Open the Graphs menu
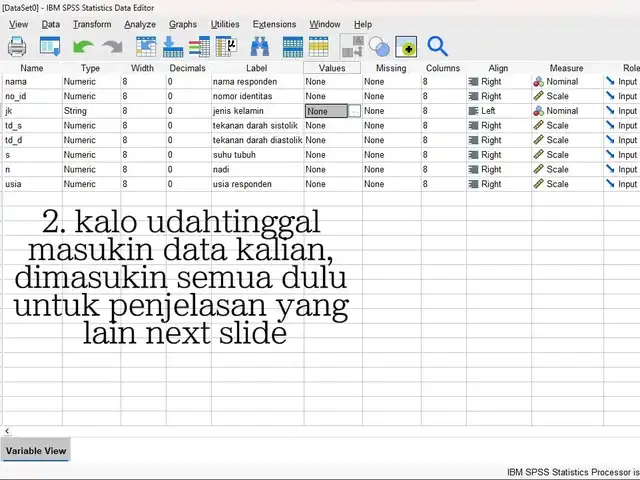Viewport: 640px width, 480px height. tap(183, 24)
